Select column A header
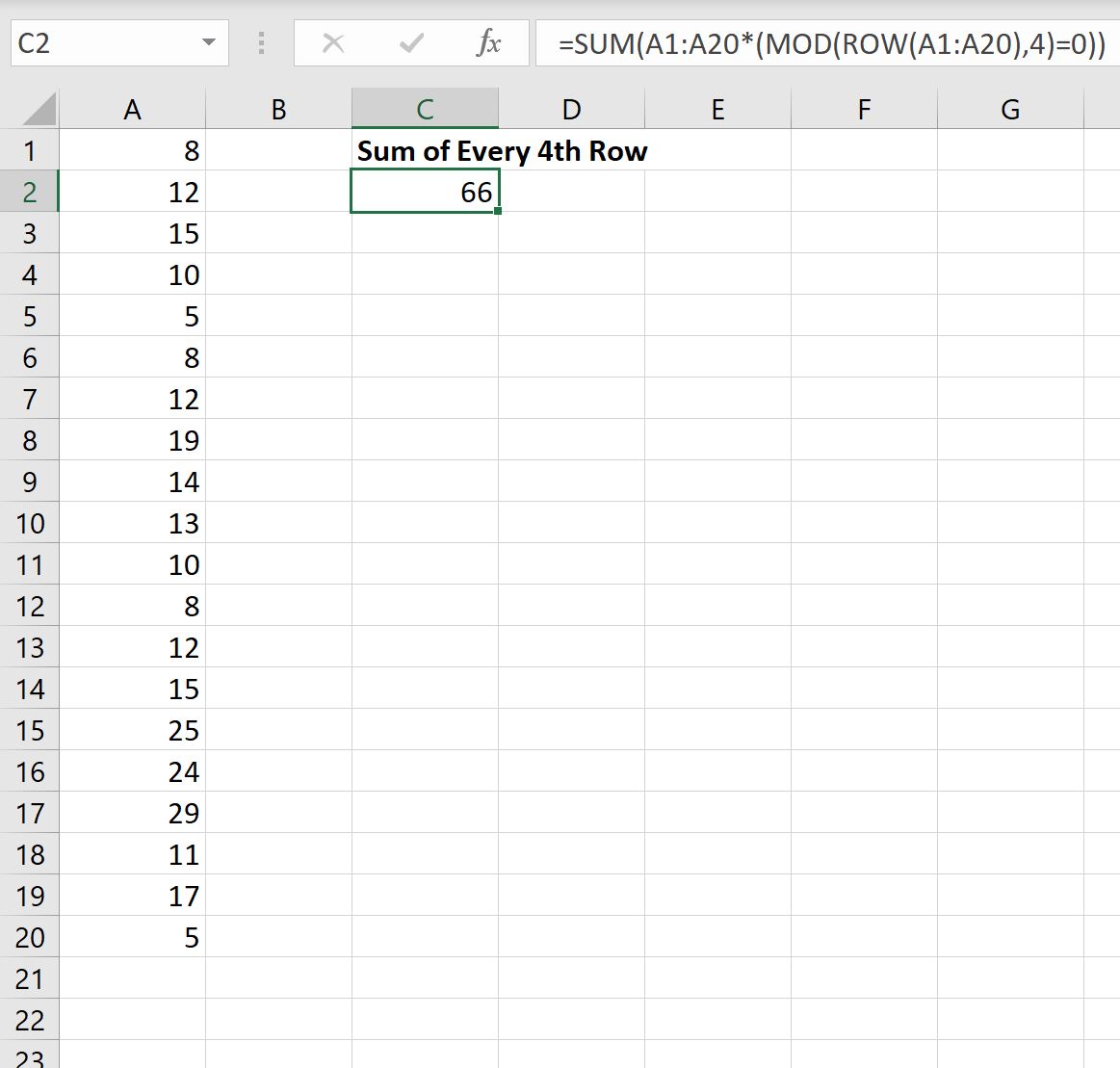 click(132, 109)
